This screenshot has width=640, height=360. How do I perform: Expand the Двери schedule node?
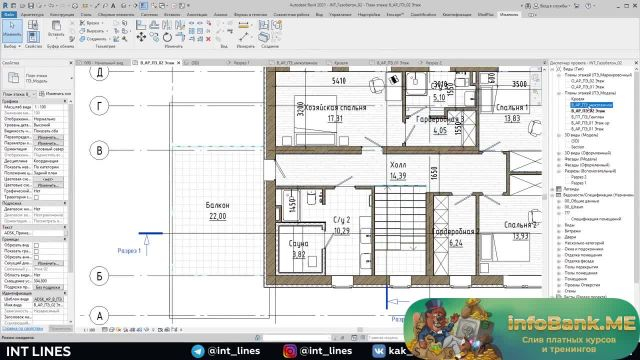click(559, 237)
